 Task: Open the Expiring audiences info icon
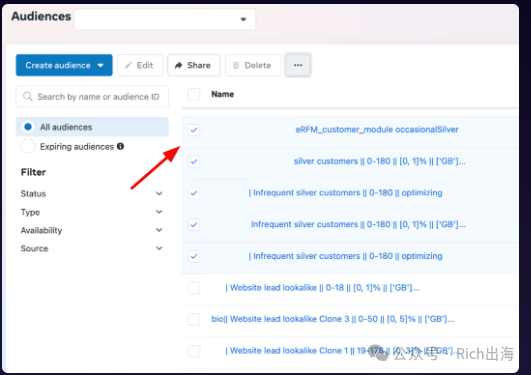point(120,146)
